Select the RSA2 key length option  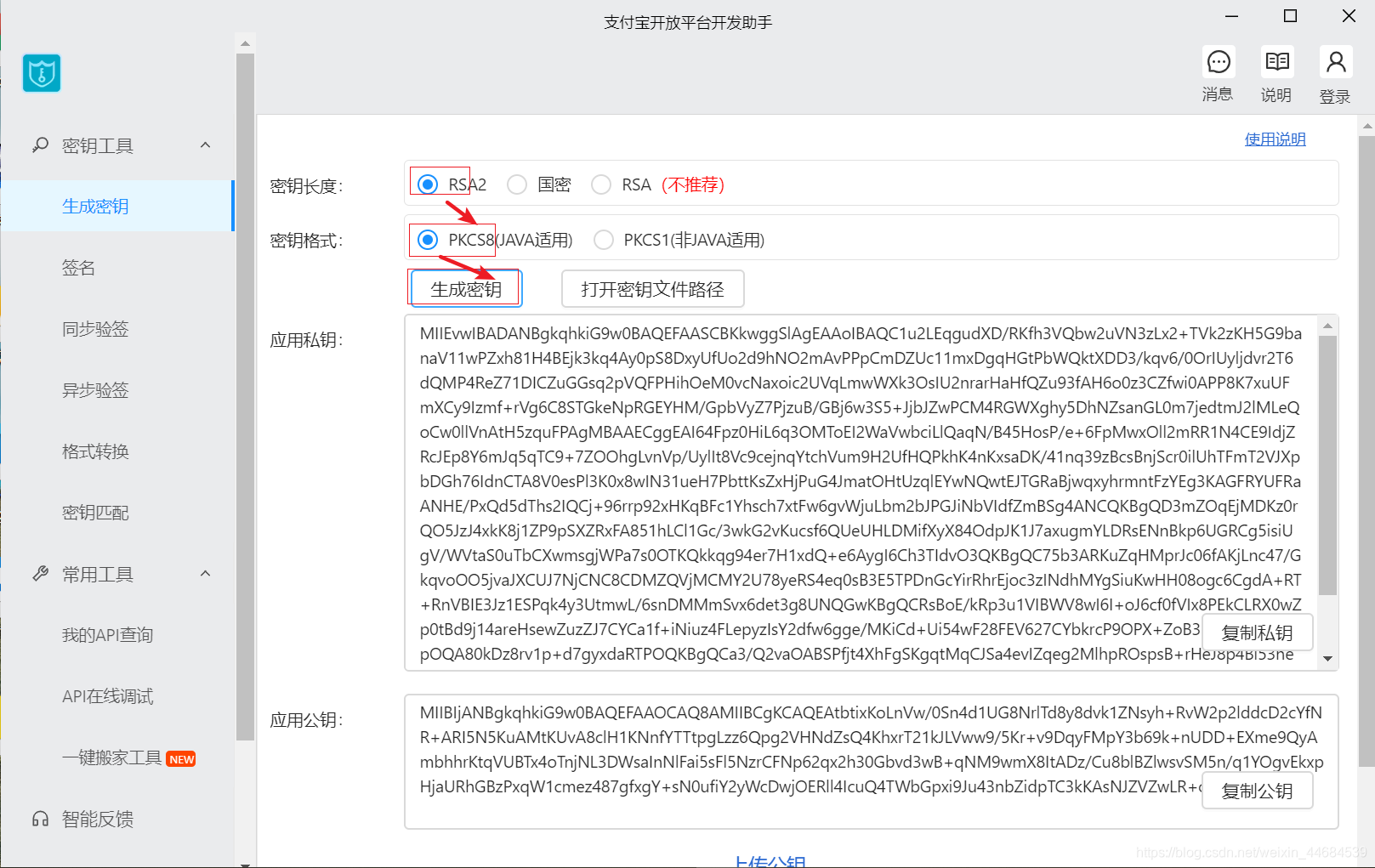(x=427, y=183)
